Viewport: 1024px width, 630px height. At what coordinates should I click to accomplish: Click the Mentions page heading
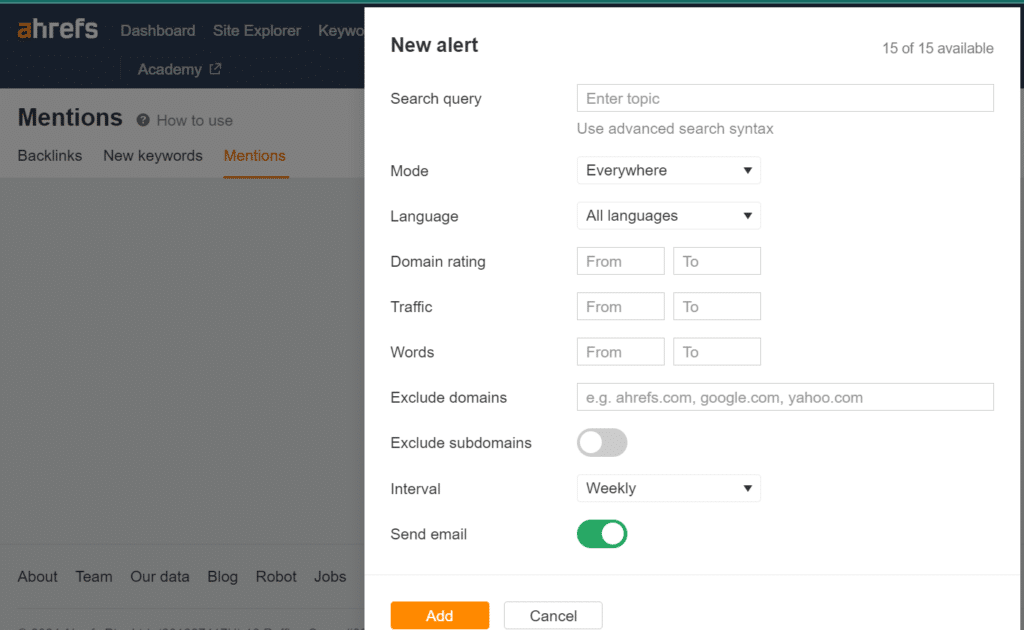coord(70,118)
